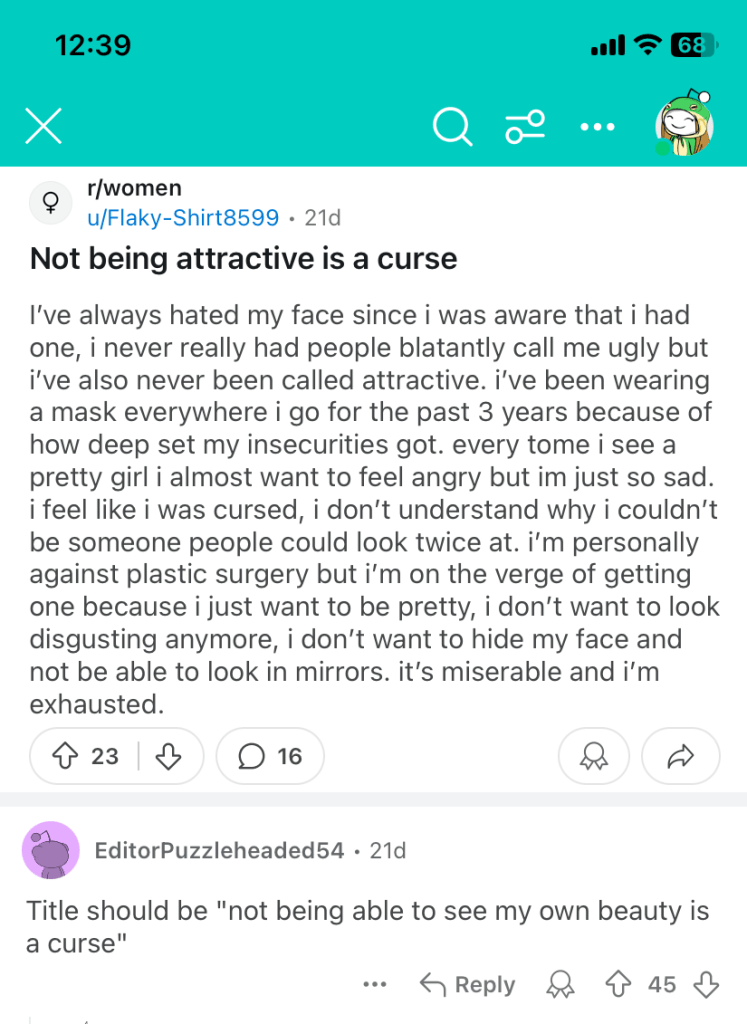
Task: Downvote EditorPuzzleheaded54's comment
Action: click(x=706, y=985)
